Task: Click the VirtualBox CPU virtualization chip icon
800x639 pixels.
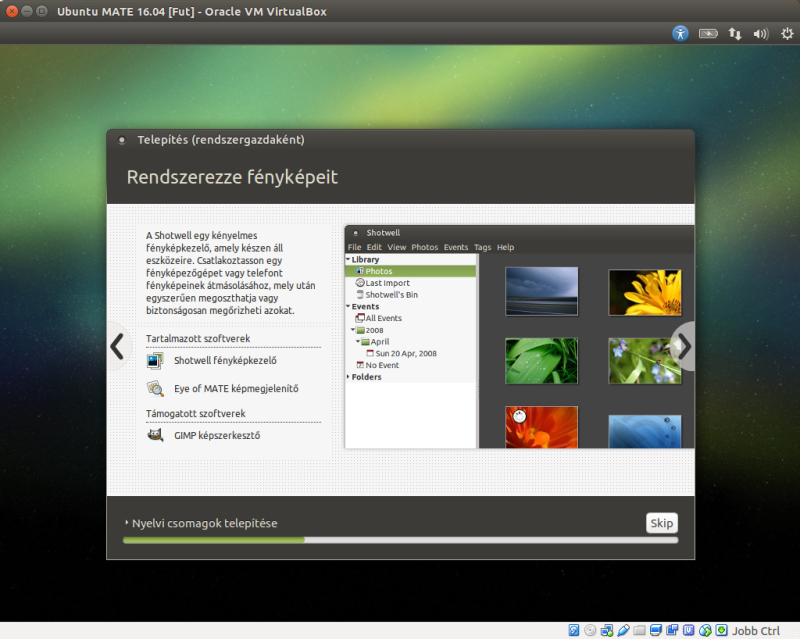Action: coord(688,630)
